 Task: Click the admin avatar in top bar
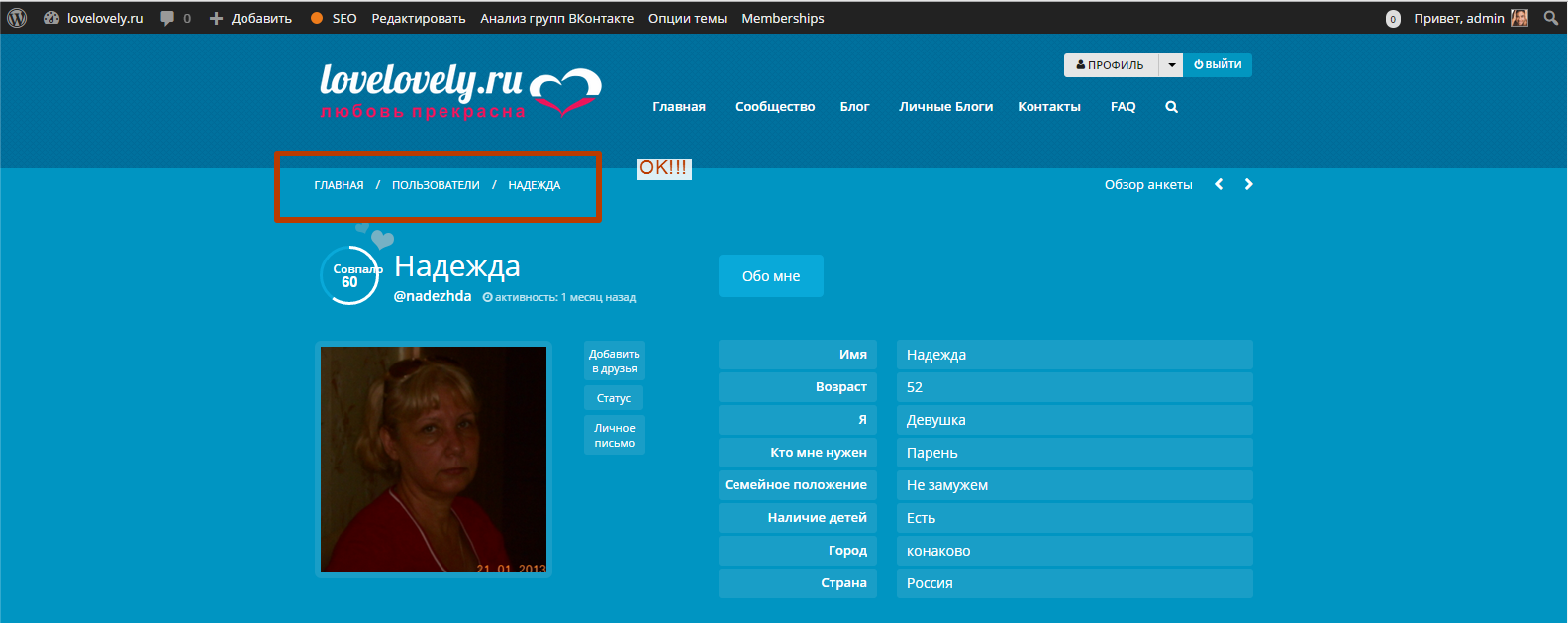[x=1519, y=18]
